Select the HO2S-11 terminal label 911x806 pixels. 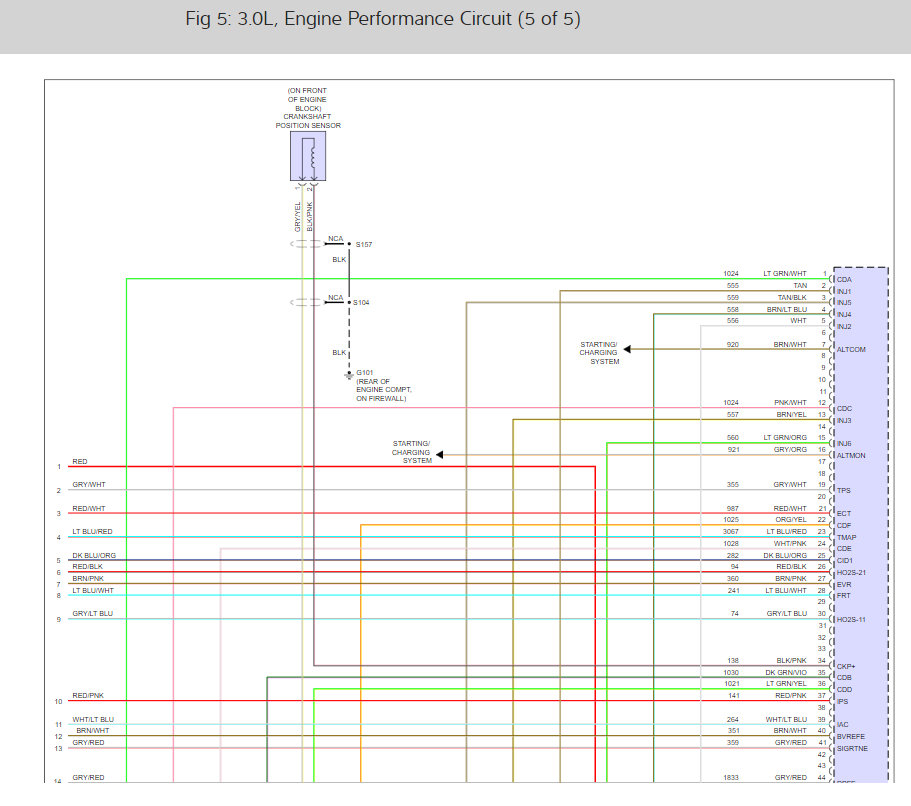point(851,619)
